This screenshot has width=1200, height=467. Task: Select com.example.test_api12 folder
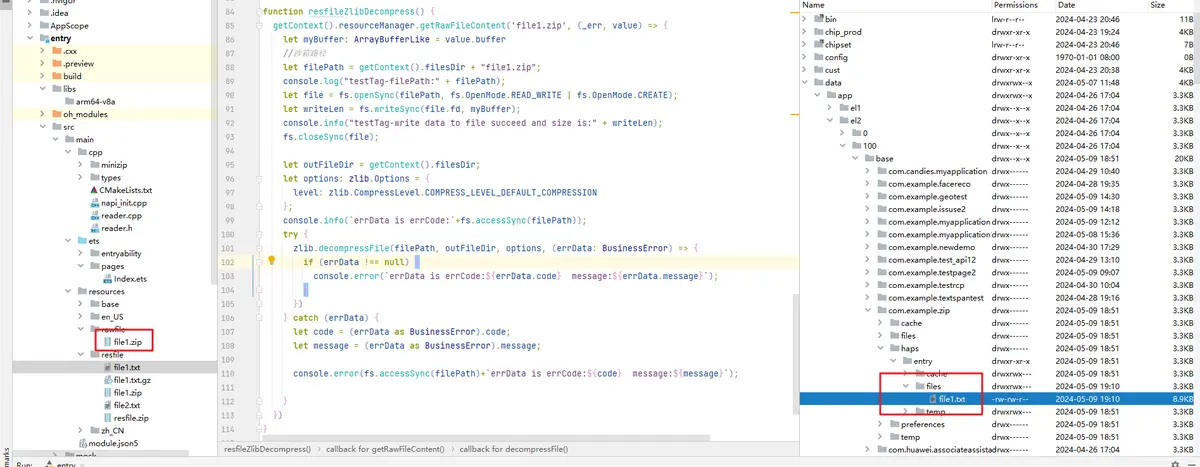[x=925, y=260]
